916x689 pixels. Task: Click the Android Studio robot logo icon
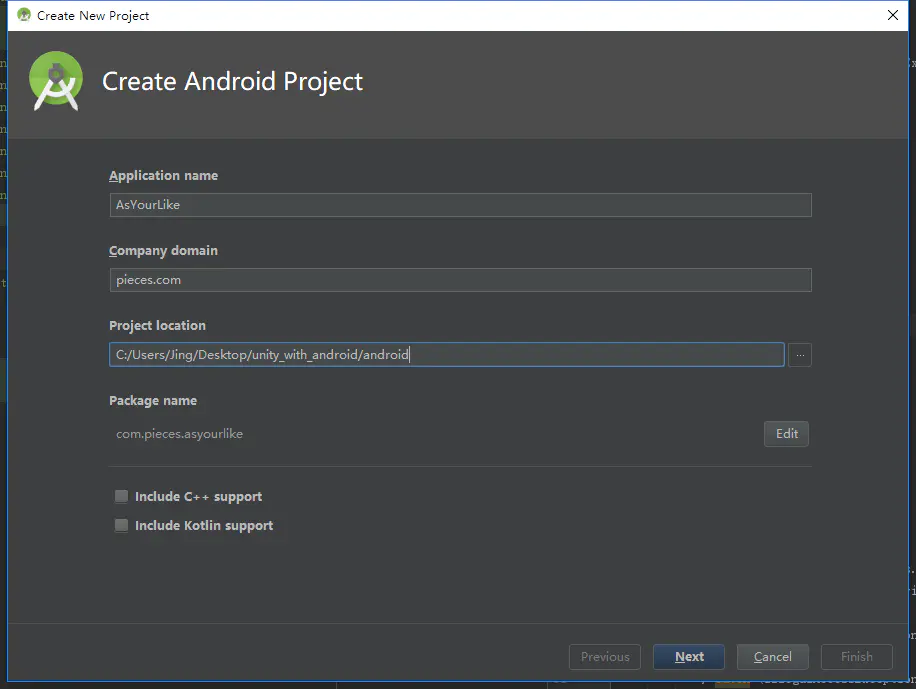click(55, 80)
